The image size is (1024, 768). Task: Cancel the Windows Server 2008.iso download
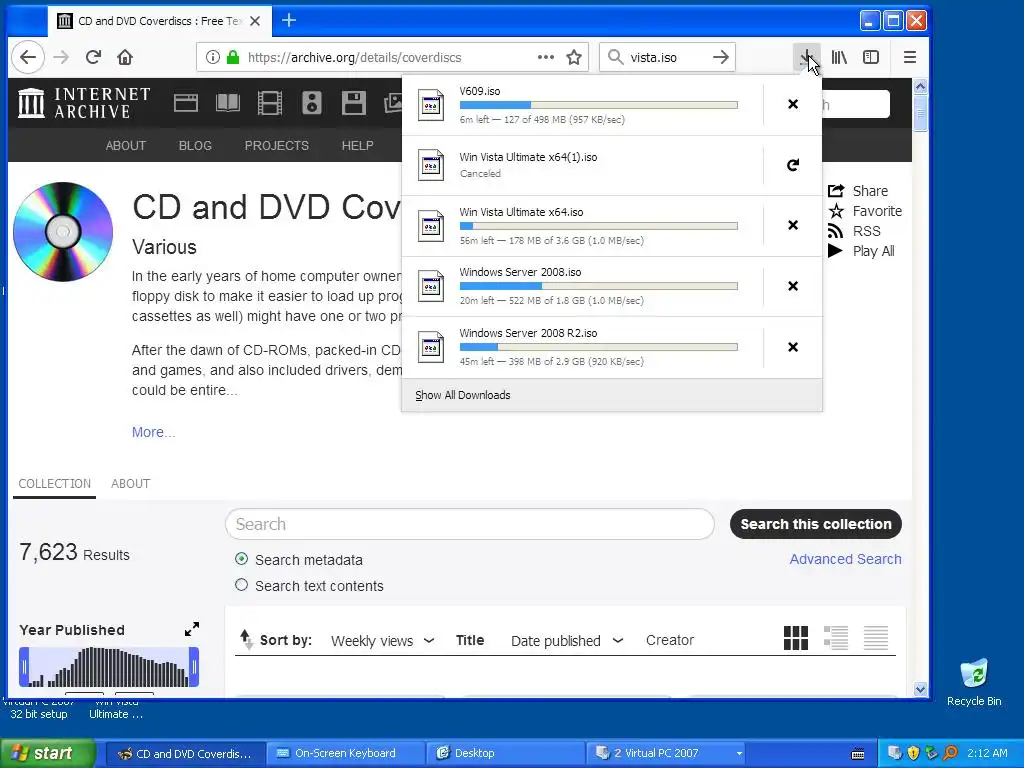point(793,285)
